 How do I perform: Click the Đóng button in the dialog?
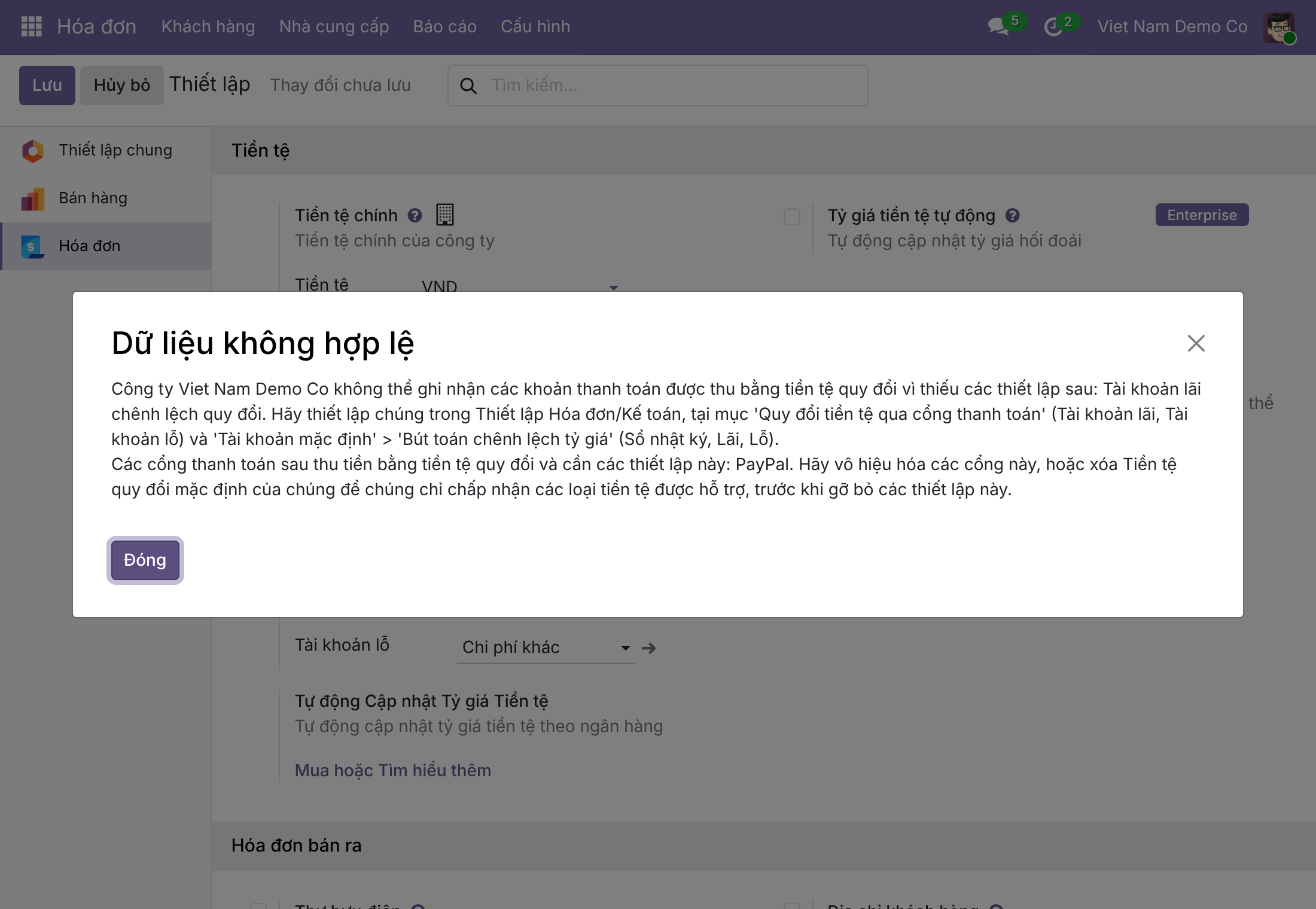145,560
